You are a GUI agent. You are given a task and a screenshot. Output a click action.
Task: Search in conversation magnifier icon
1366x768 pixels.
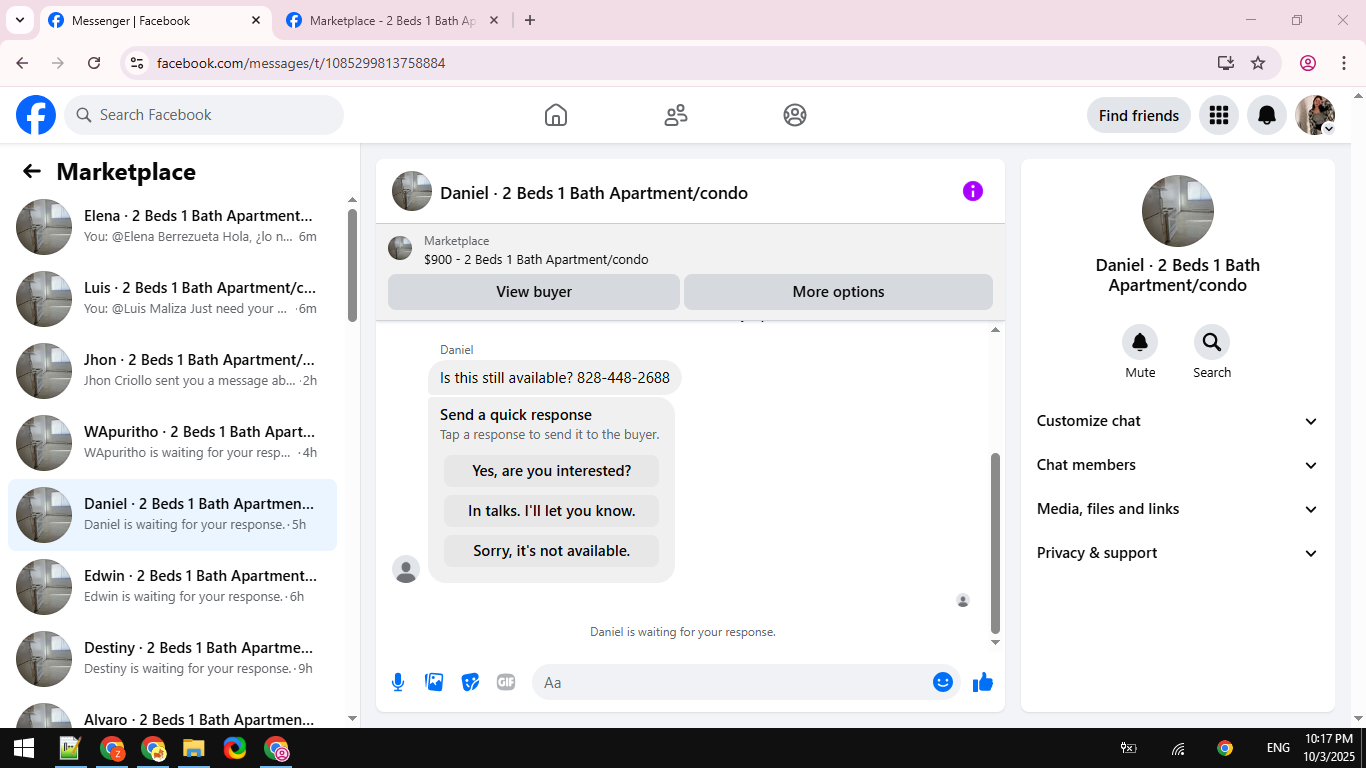coord(1212,343)
